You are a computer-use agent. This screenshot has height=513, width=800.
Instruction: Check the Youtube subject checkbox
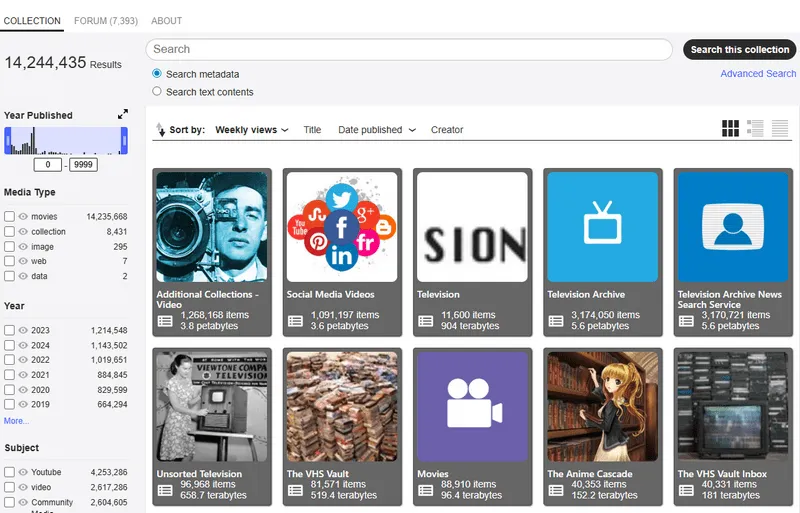click(x=9, y=472)
